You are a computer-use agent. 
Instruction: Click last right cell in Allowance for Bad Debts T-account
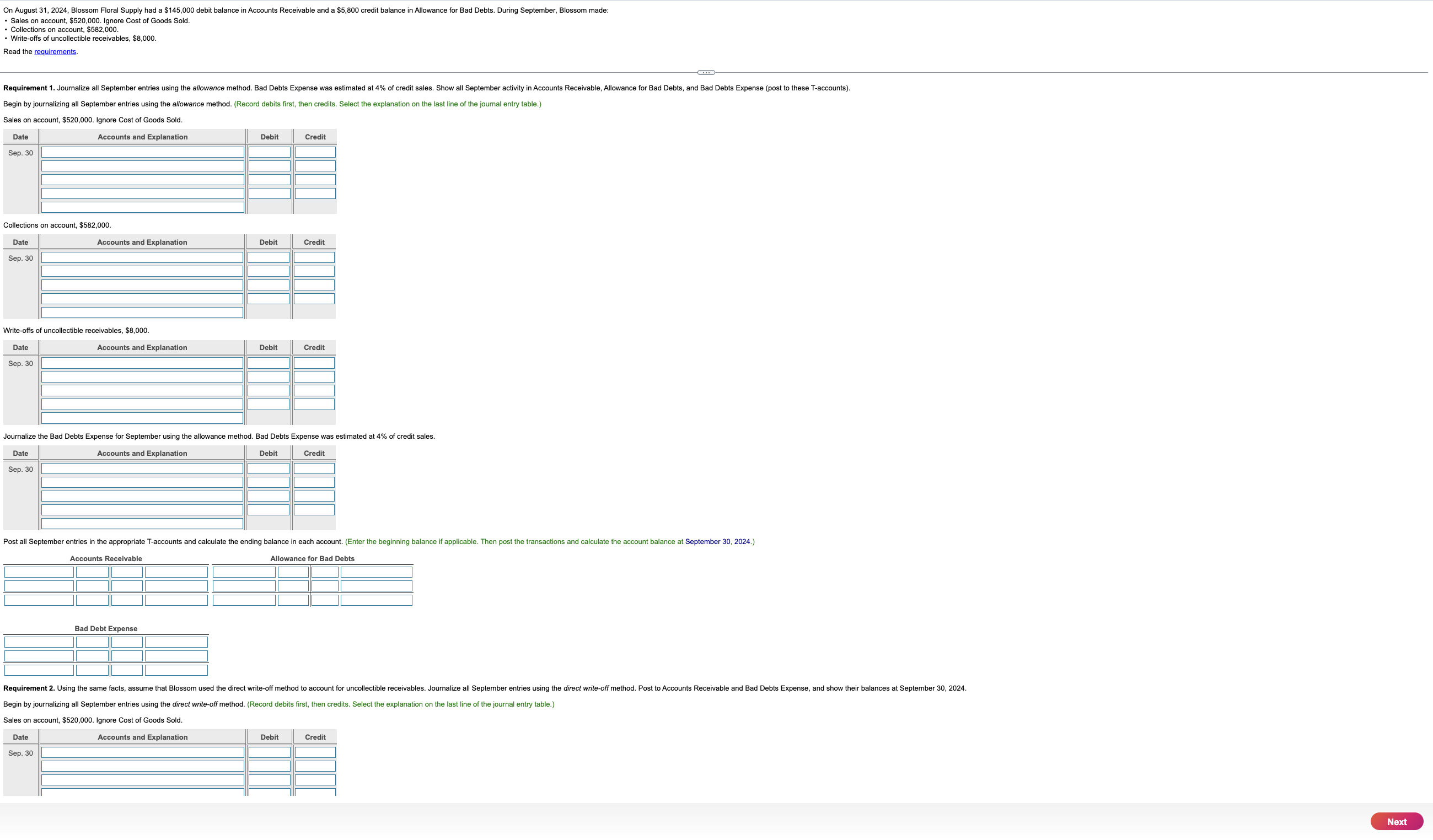(x=376, y=600)
